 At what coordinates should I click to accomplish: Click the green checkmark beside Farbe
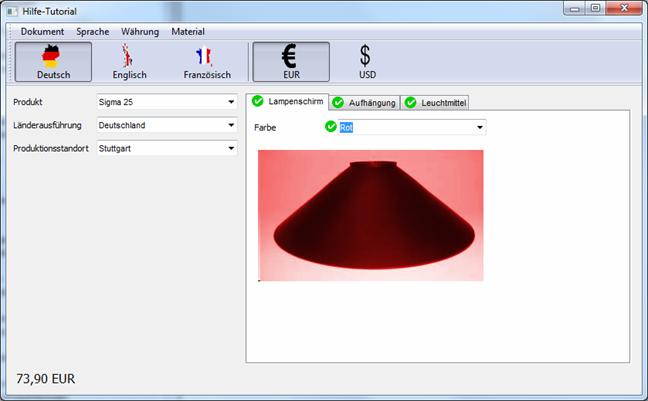pos(331,127)
